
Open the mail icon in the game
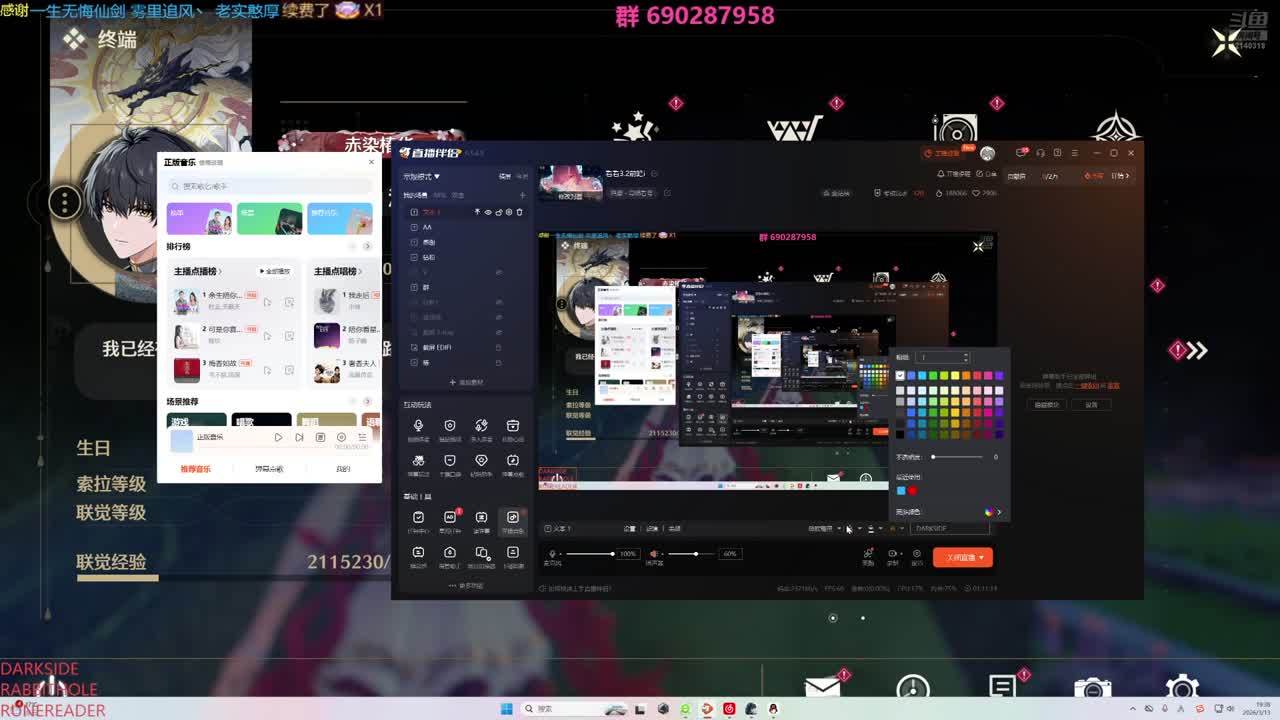822,688
